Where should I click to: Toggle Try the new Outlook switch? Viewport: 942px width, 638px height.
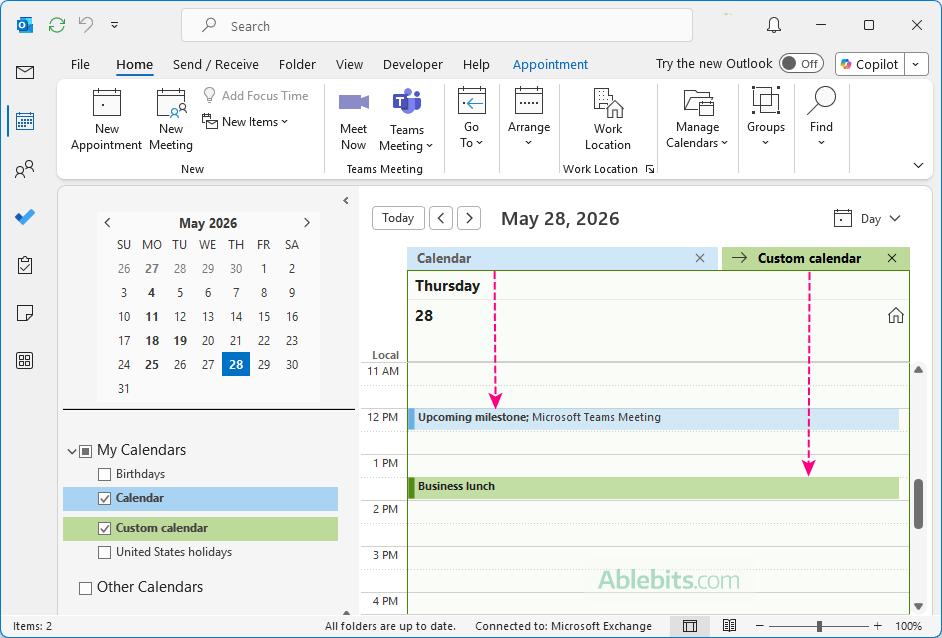coord(801,64)
